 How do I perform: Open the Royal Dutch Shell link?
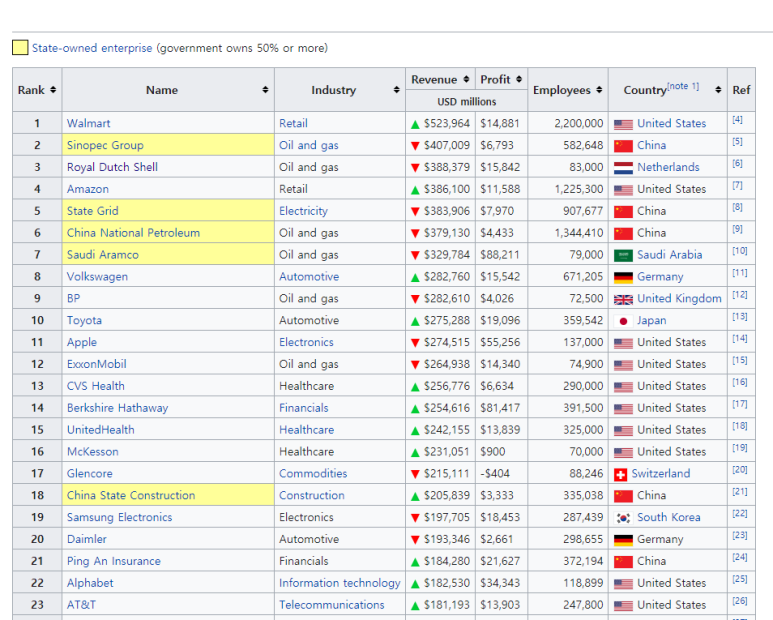tap(112, 167)
